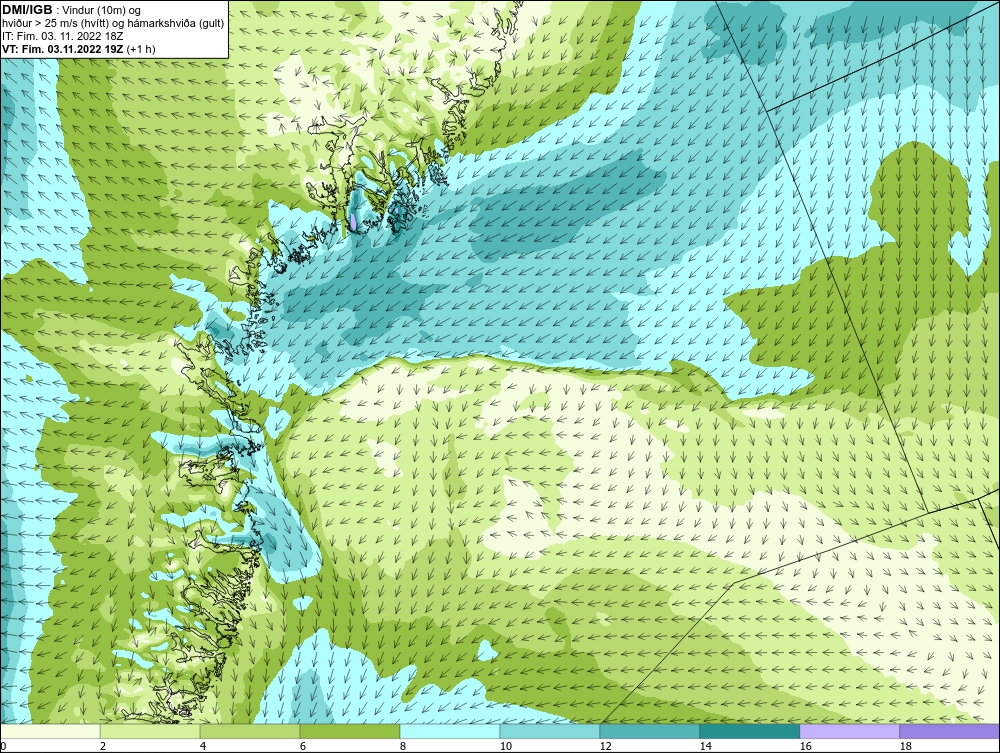Click the 6–8 m/s olive scale swatch
This screenshot has height=753, width=1000.
click(350, 731)
